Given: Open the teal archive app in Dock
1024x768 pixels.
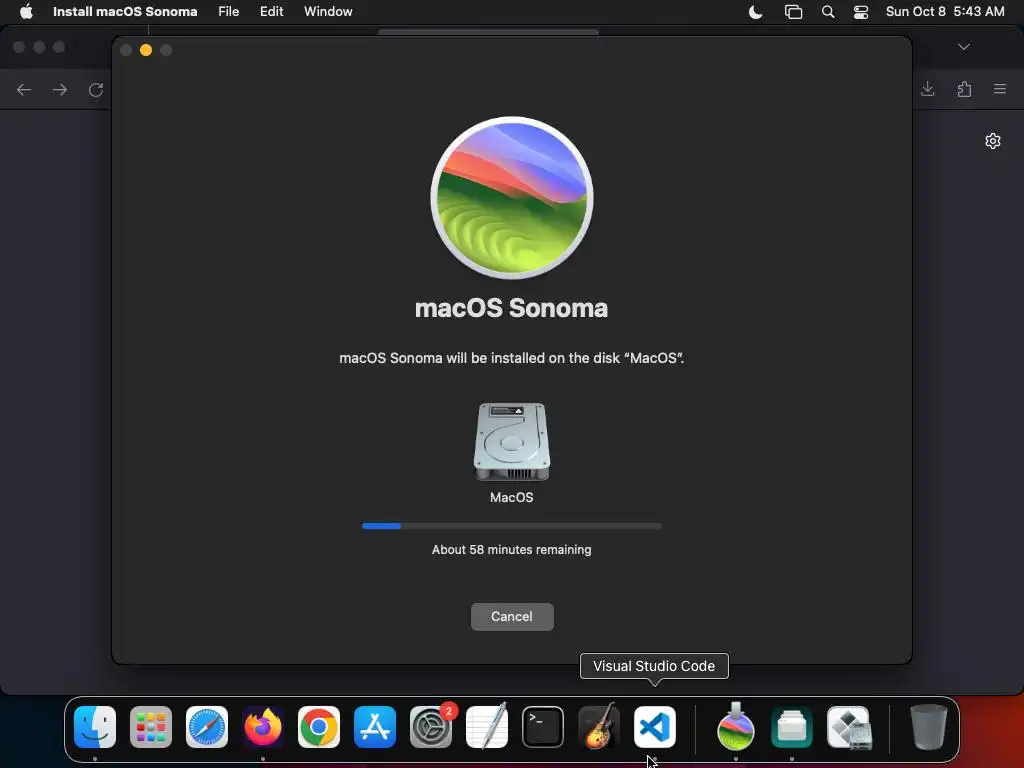Looking at the screenshot, I should point(792,726).
